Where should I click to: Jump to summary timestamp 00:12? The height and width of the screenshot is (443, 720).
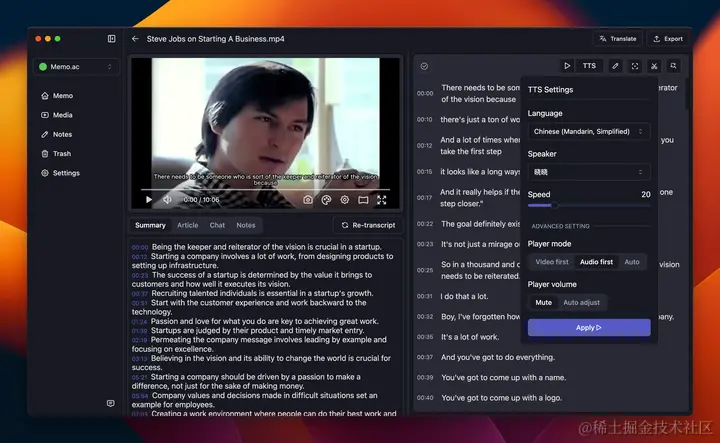[140, 257]
